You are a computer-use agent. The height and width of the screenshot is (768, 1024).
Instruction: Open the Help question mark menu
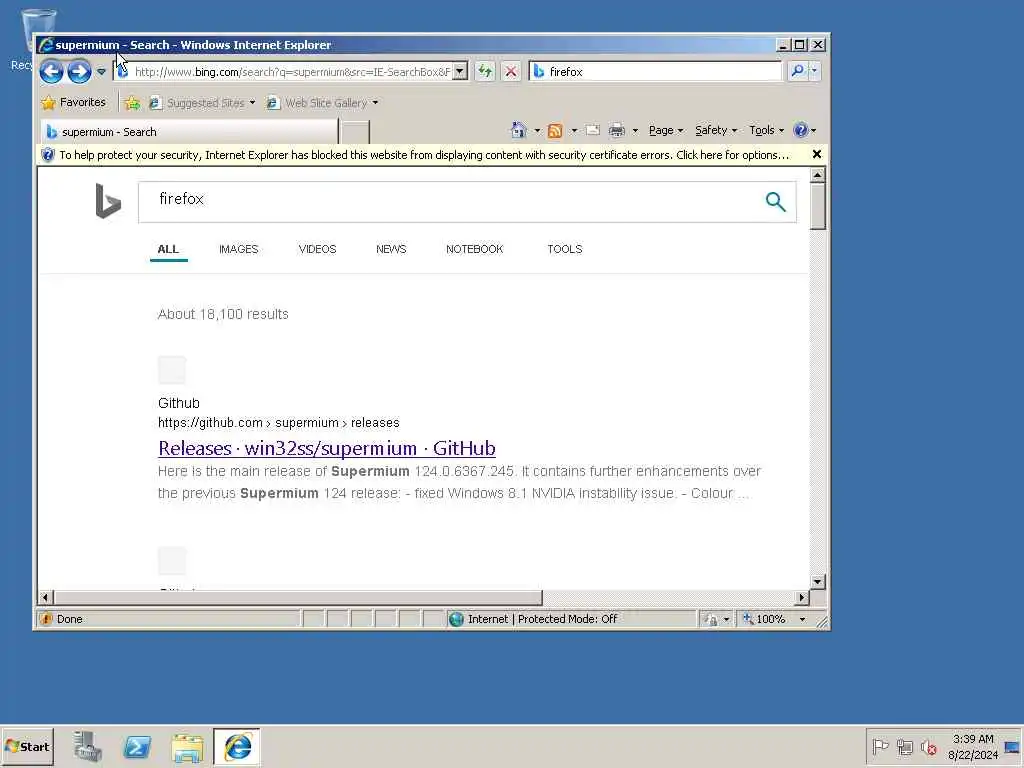tap(804, 130)
